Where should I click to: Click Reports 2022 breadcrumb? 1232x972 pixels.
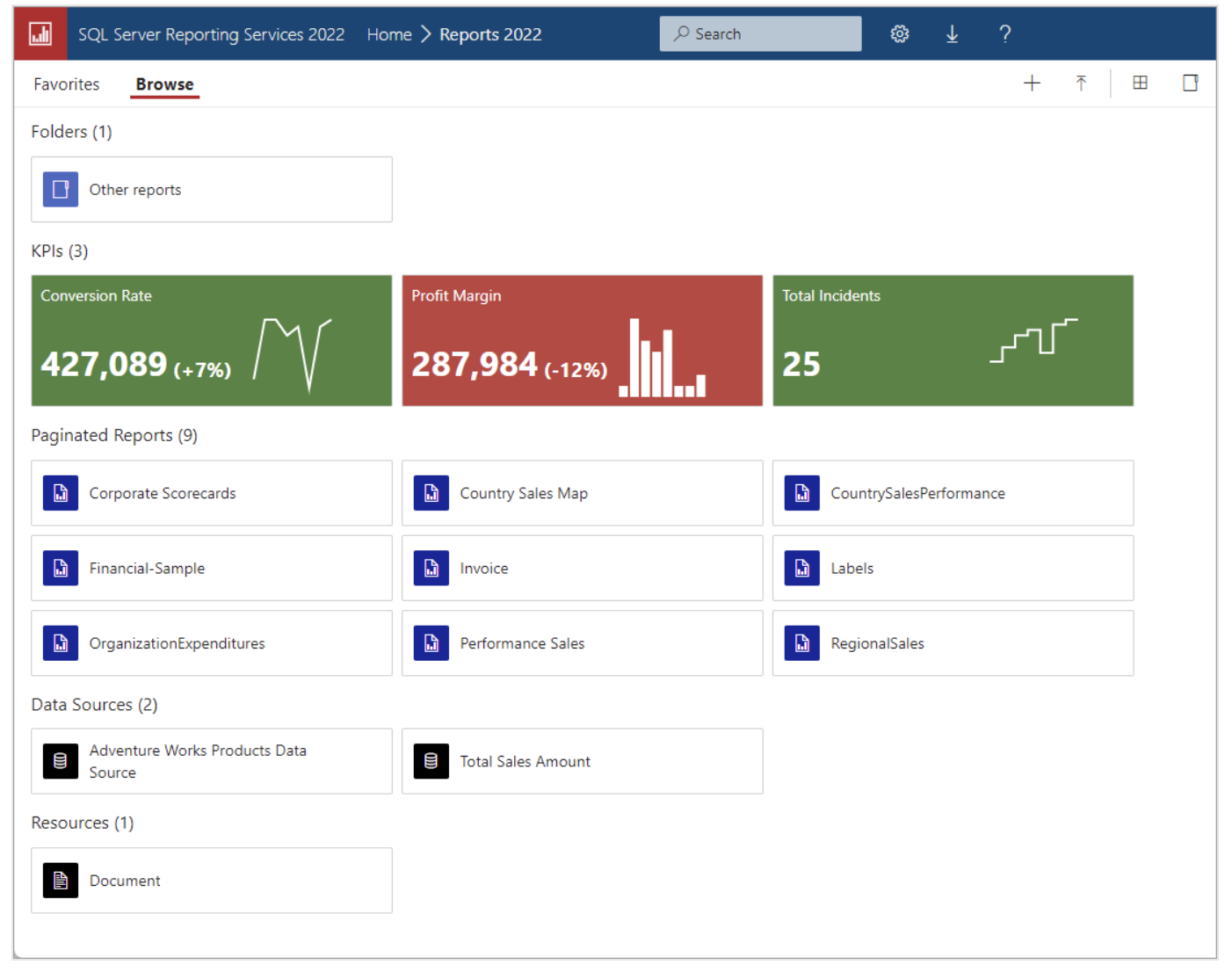click(x=490, y=34)
